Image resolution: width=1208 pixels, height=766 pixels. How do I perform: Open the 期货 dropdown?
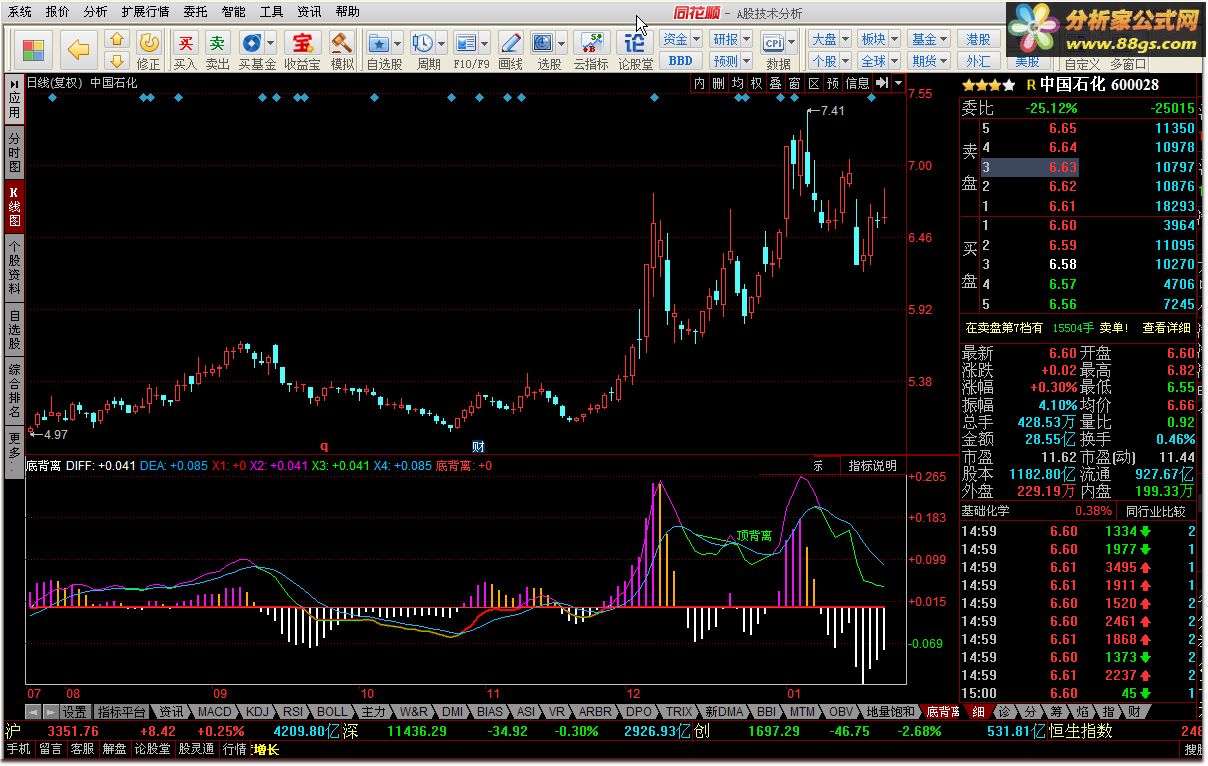click(x=929, y=61)
